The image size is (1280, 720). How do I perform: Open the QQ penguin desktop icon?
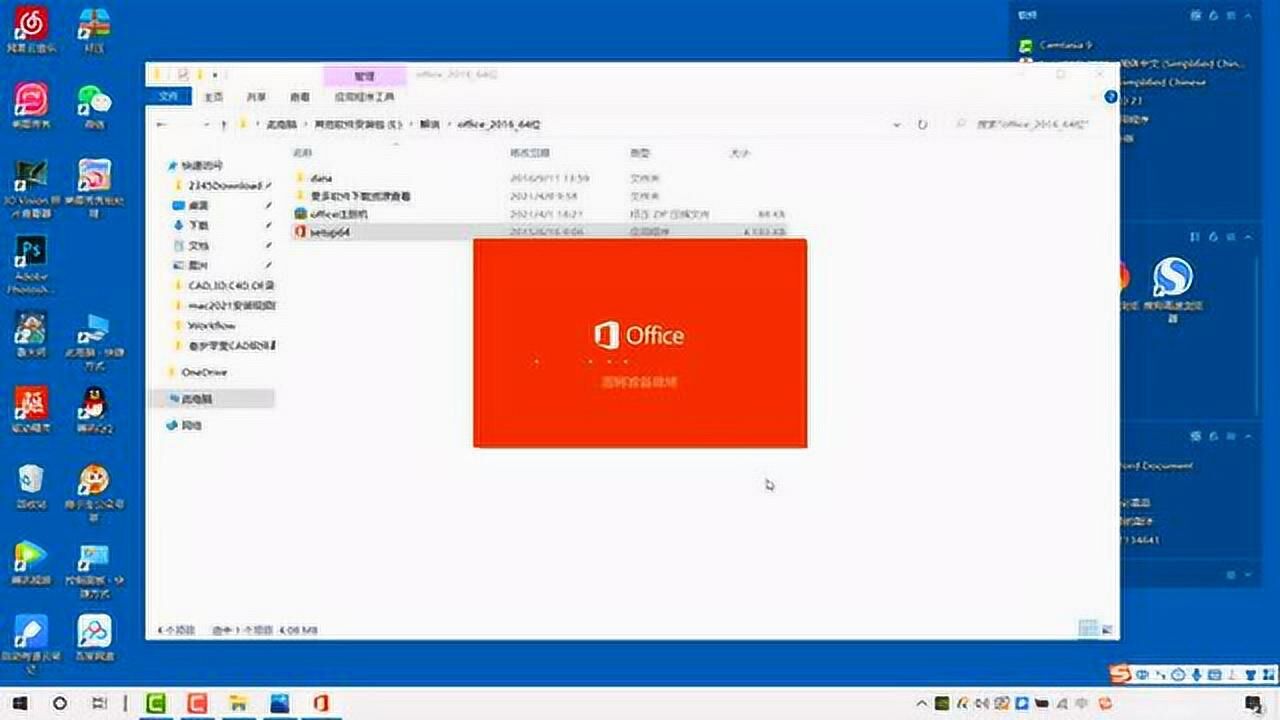(x=95, y=410)
